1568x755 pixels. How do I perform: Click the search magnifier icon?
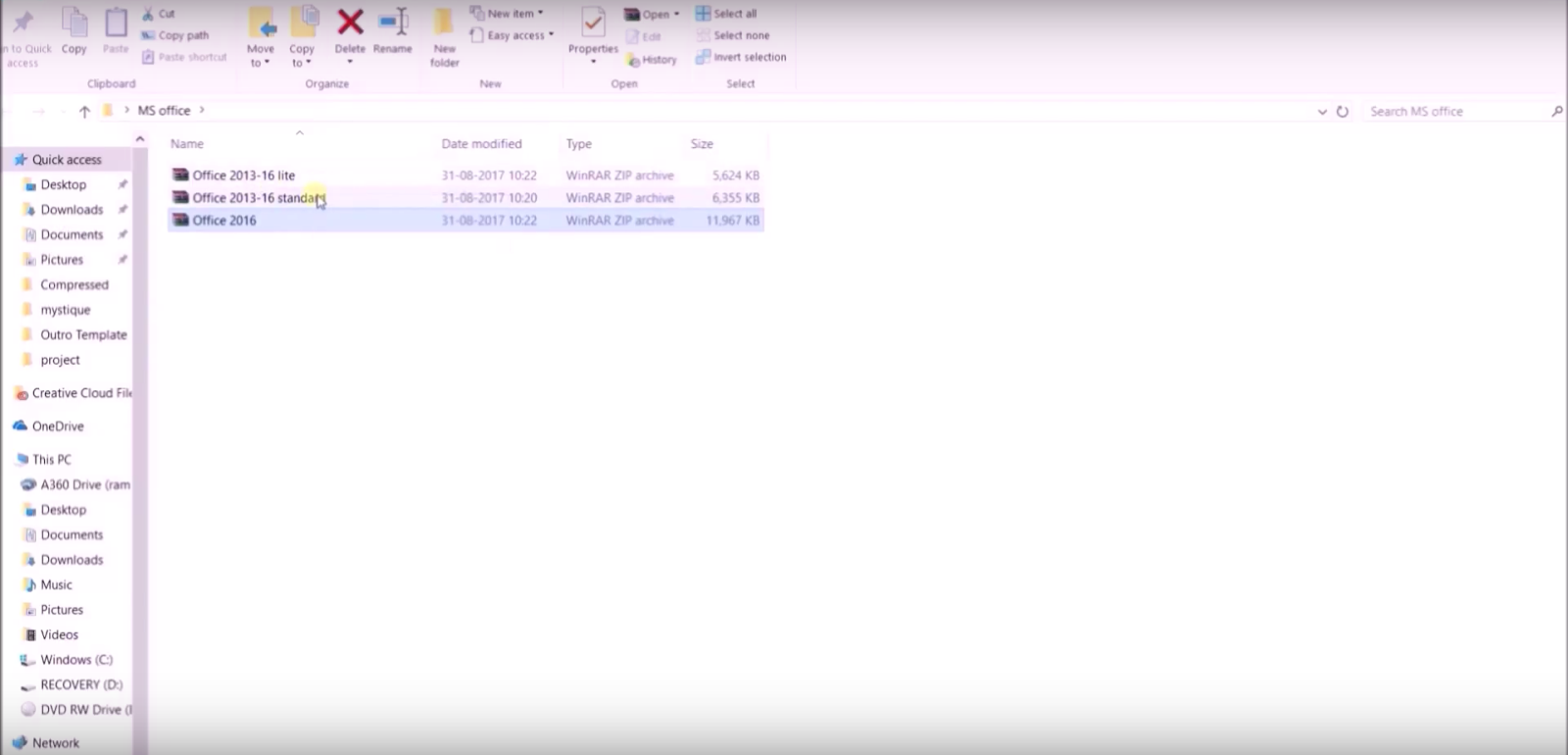(x=1556, y=112)
